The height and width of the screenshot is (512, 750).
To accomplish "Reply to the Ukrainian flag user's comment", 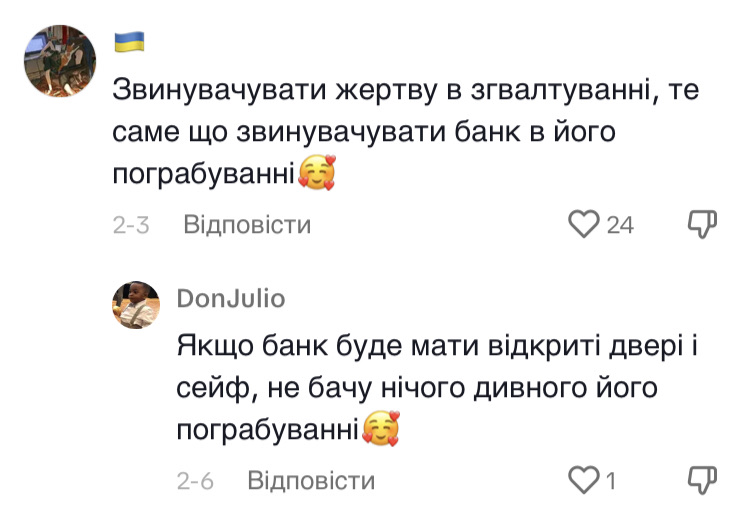I will [x=247, y=225].
